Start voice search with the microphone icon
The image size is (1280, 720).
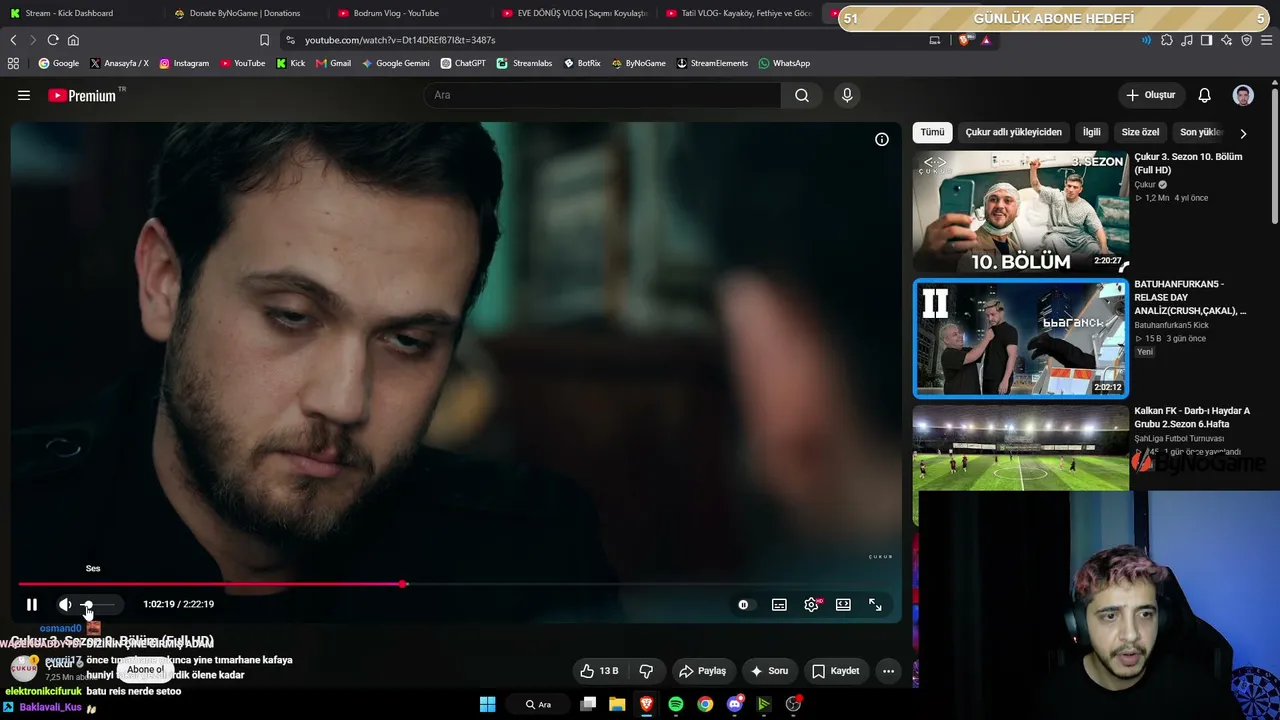pos(847,95)
